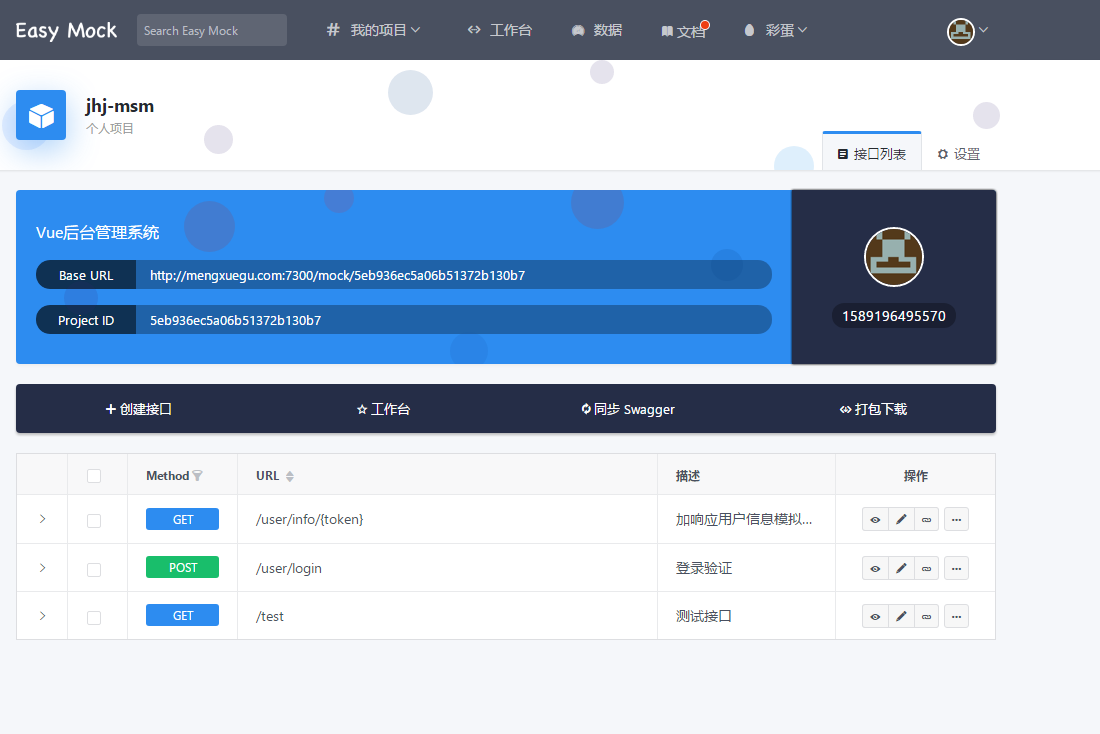Screen dimensions: 1100x734
Task: Click the description 加响应用户信息模拟...
Action: [744, 519]
